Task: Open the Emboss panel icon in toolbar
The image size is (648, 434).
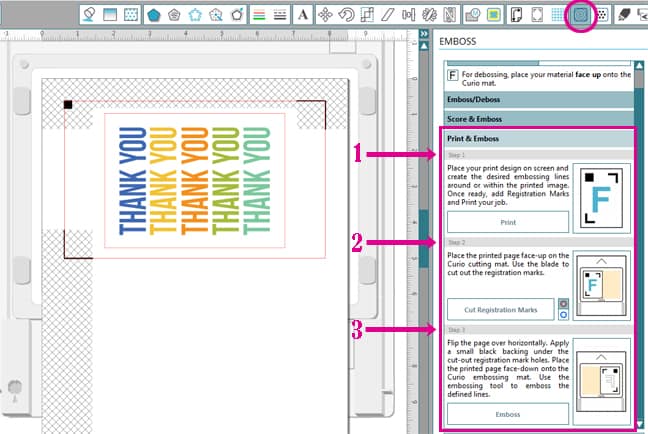Action: click(x=580, y=15)
